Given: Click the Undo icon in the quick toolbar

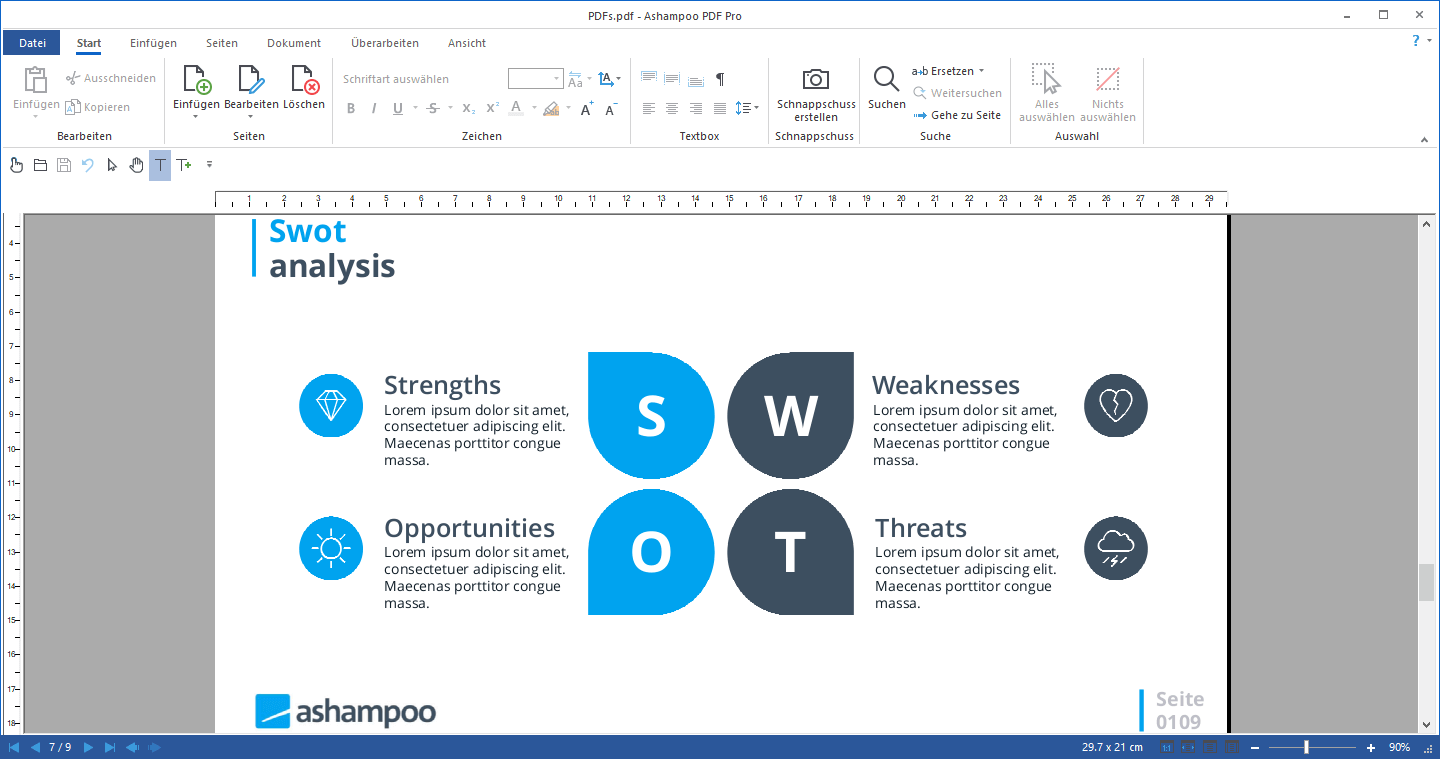Looking at the screenshot, I should click(x=87, y=165).
